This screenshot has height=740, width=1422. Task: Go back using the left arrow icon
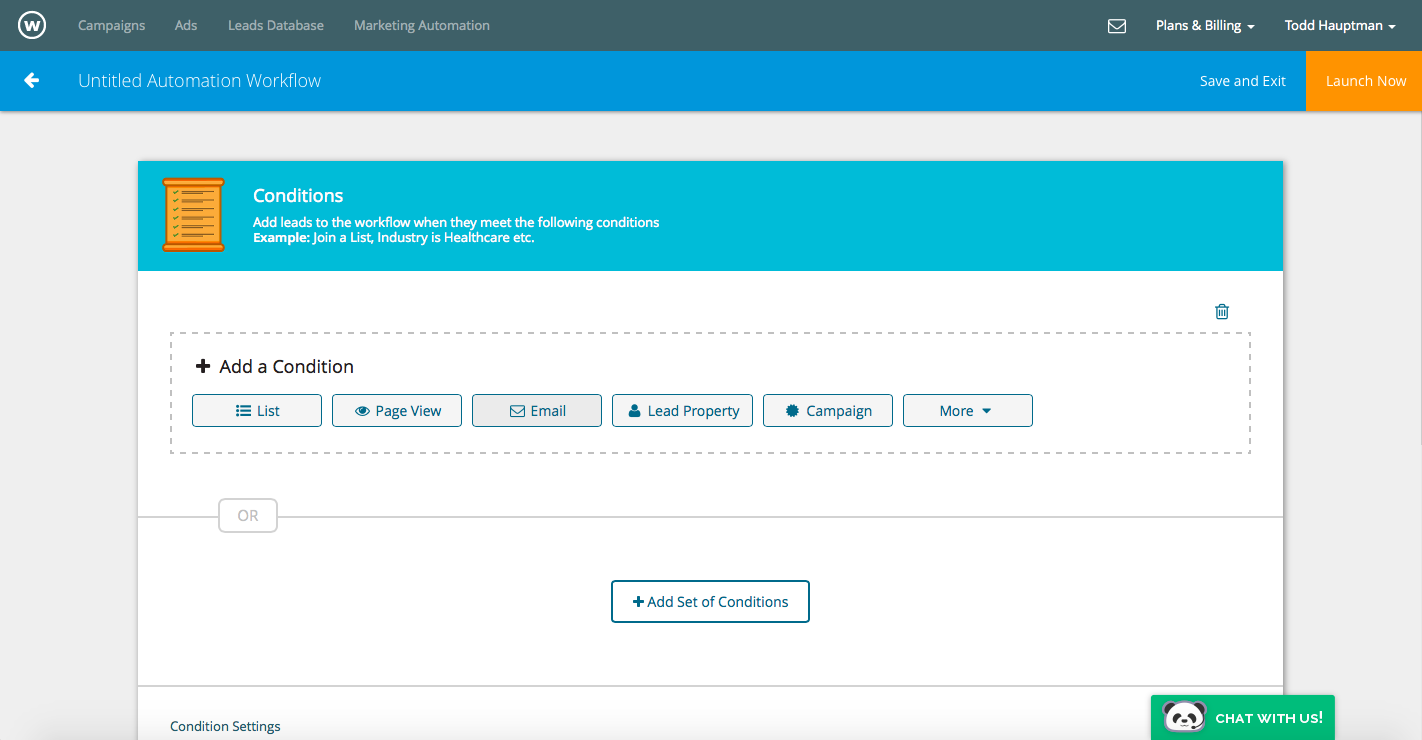[32, 80]
